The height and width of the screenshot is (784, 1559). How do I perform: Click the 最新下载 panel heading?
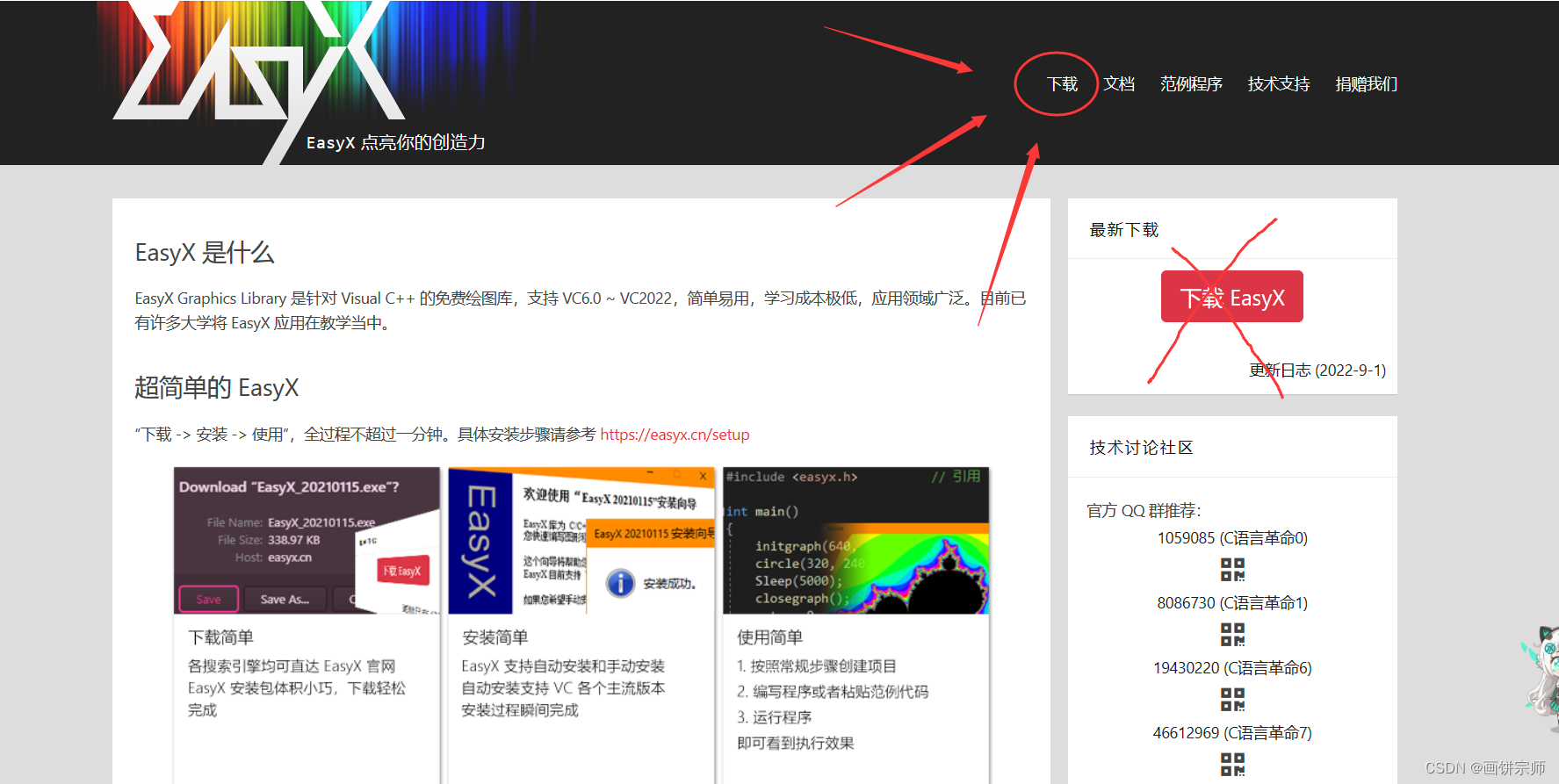tap(1124, 230)
